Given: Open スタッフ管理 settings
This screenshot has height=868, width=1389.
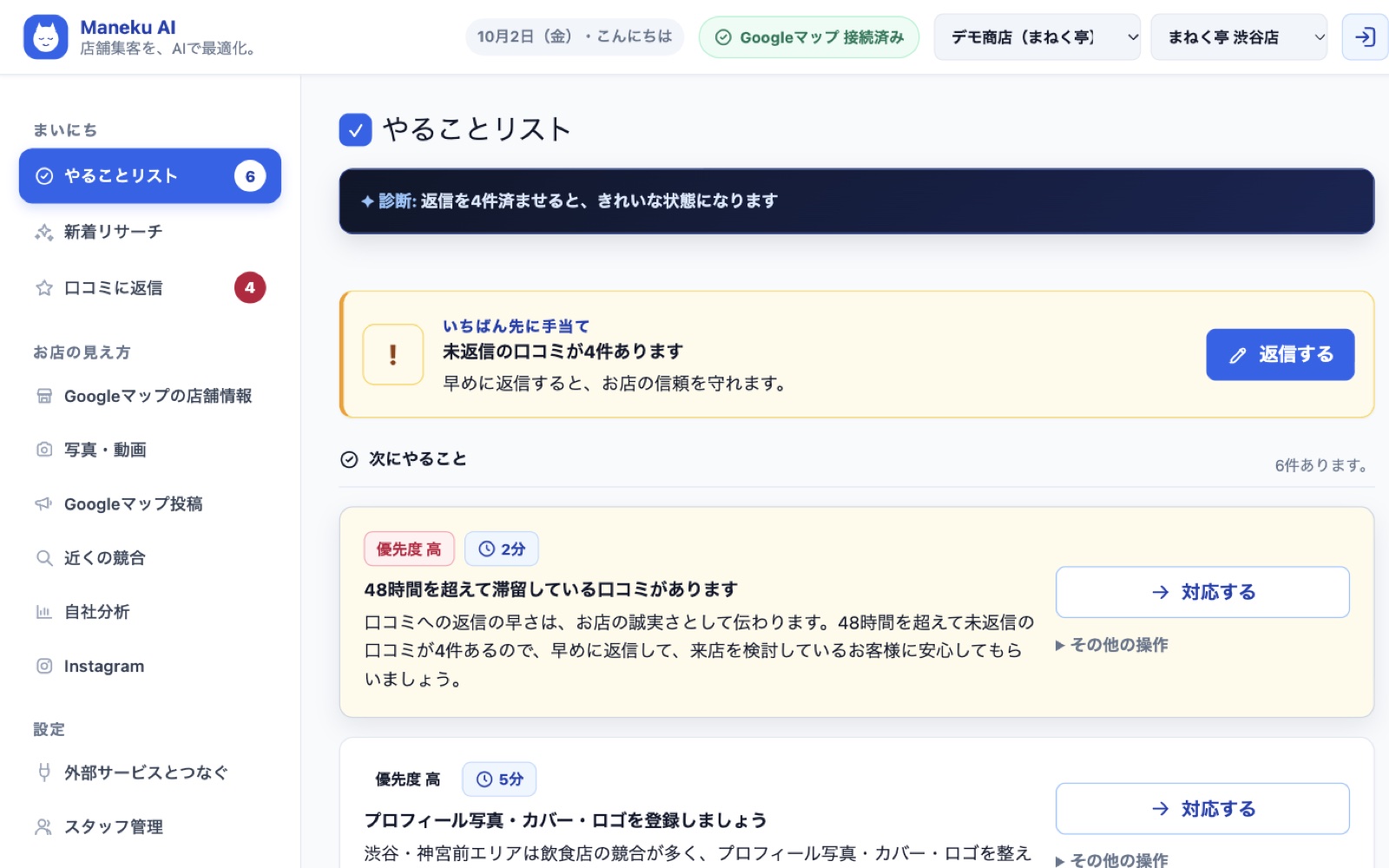Looking at the screenshot, I should [x=150, y=826].
